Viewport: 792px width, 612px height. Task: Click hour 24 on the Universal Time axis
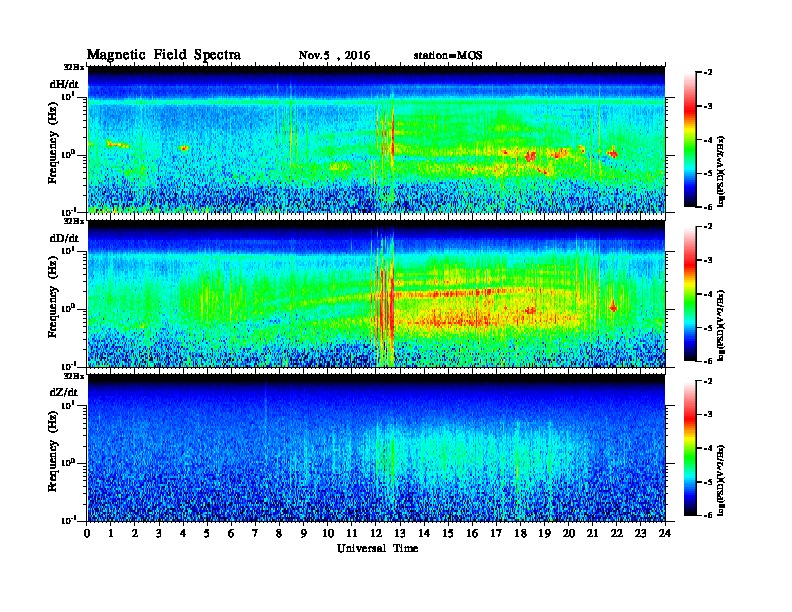[665, 534]
